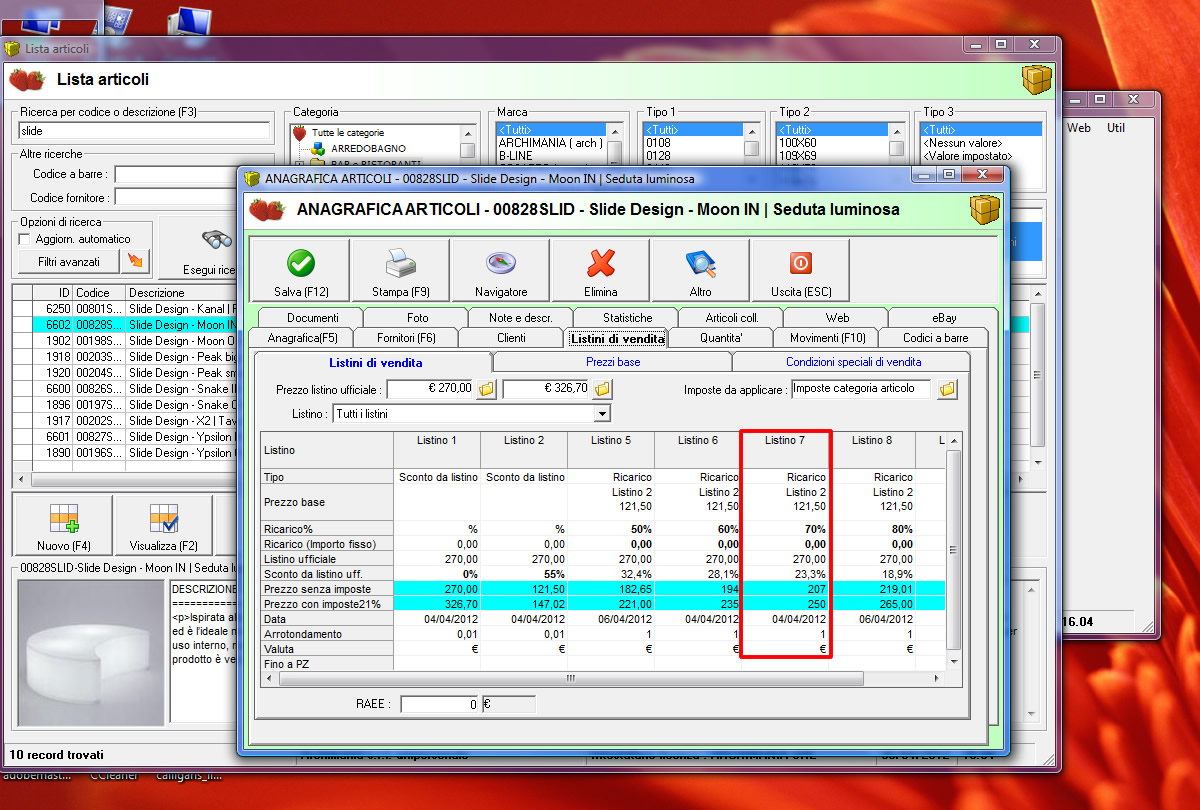Click the green Salva (F12) checkmark icon
The image size is (1200, 810).
300,263
